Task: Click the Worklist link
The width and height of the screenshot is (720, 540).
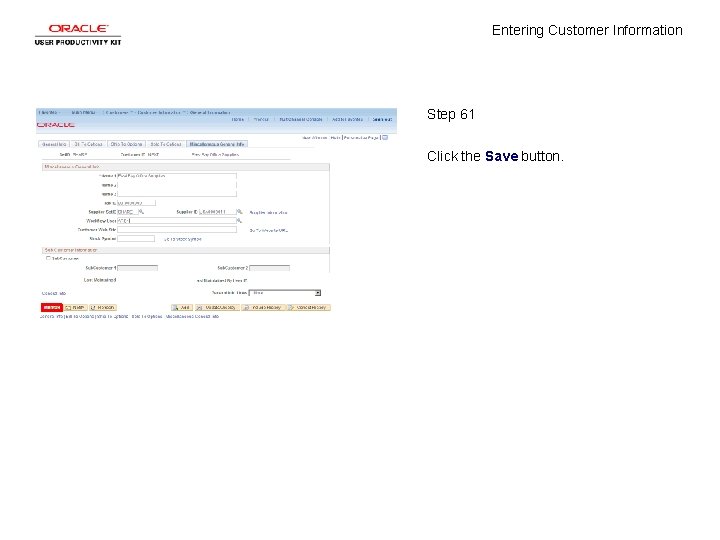Action: (261, 119)
